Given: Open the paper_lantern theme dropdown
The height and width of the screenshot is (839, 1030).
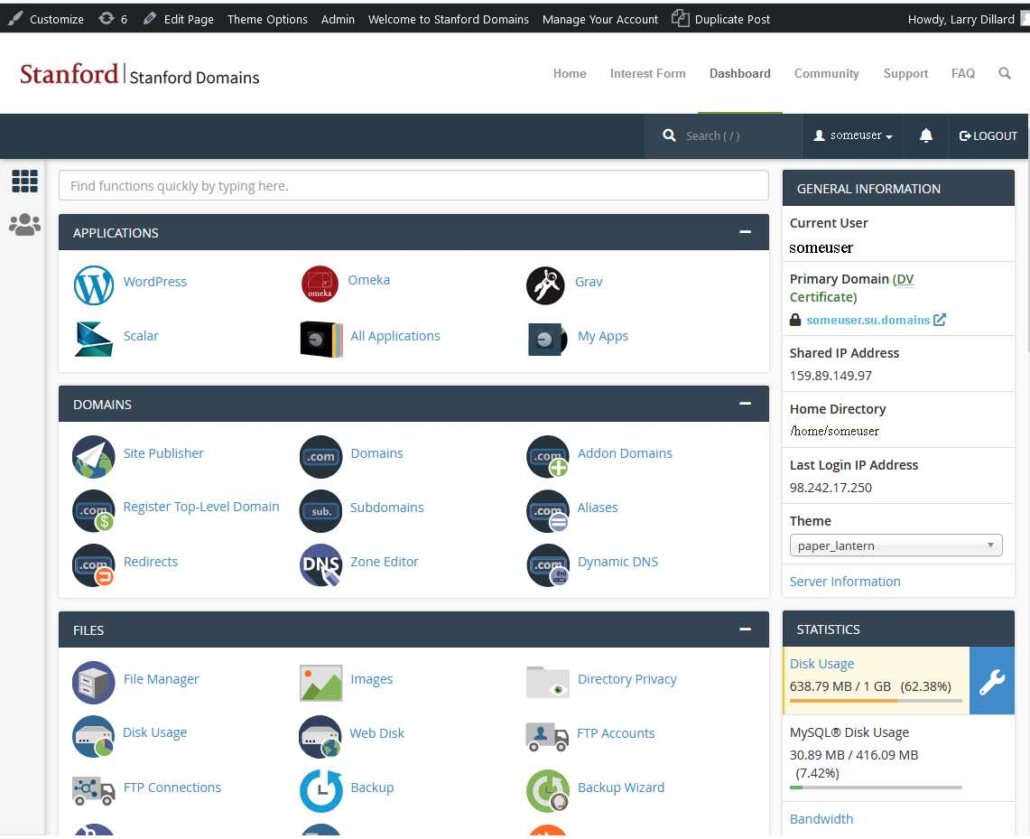Looking at the screenshot, I should click(895, 545).
